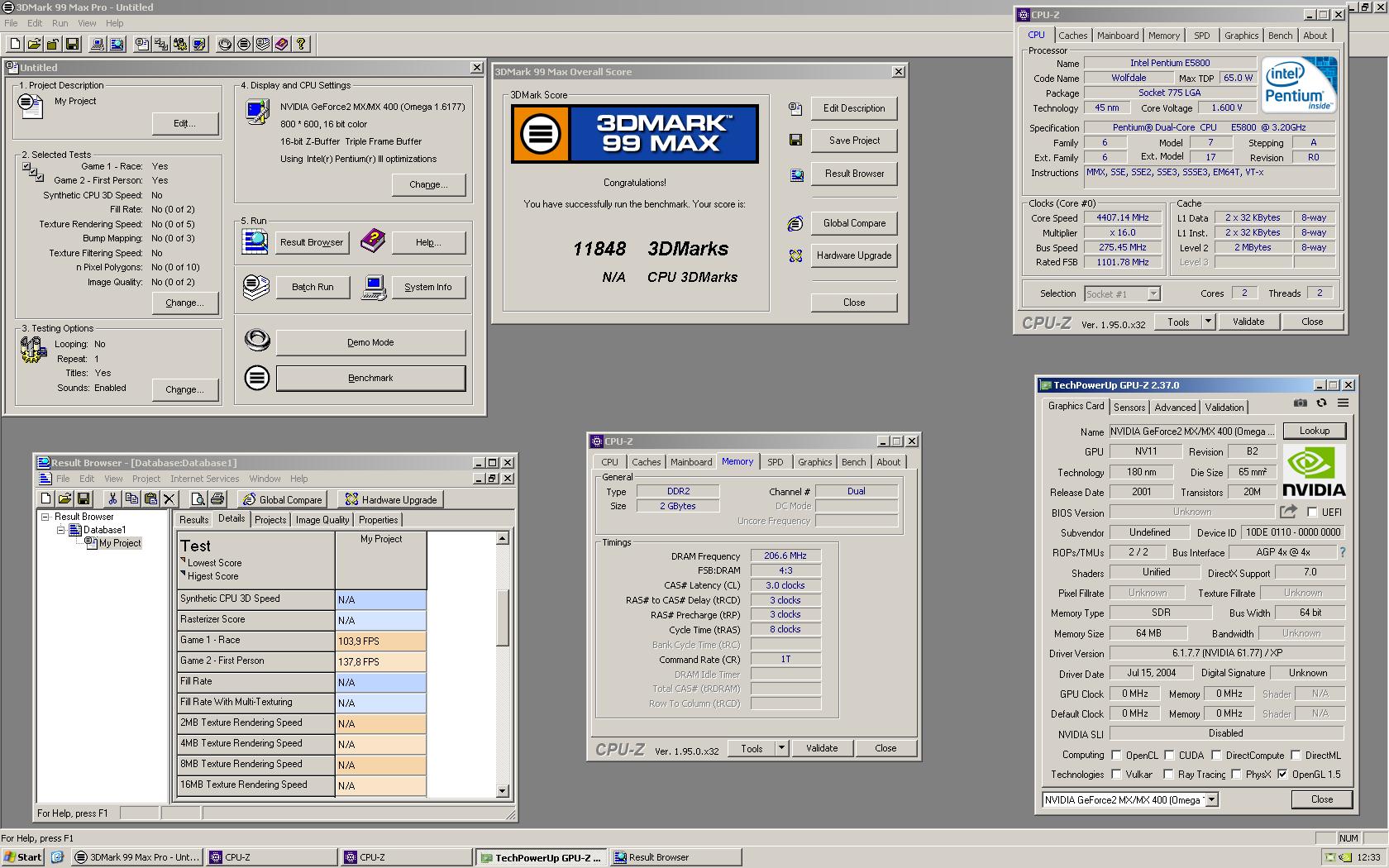
Task: Click Hardware Upgrade in Overall Score dialog
Action: (x=854, y=255)
